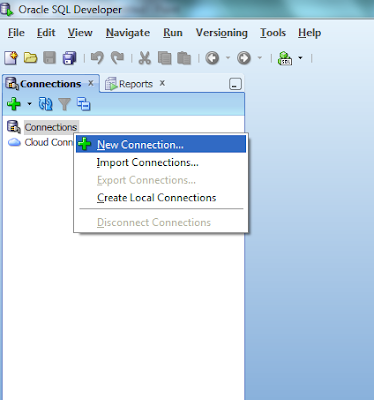The width and height of the screenshot is (374, 400).
Task: Click the Save disk icon
Action: click(50, 58)
